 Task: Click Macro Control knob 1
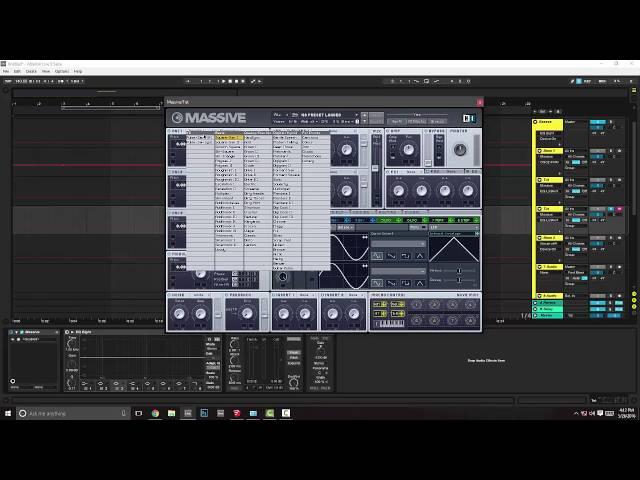click(x=416, y=304)
